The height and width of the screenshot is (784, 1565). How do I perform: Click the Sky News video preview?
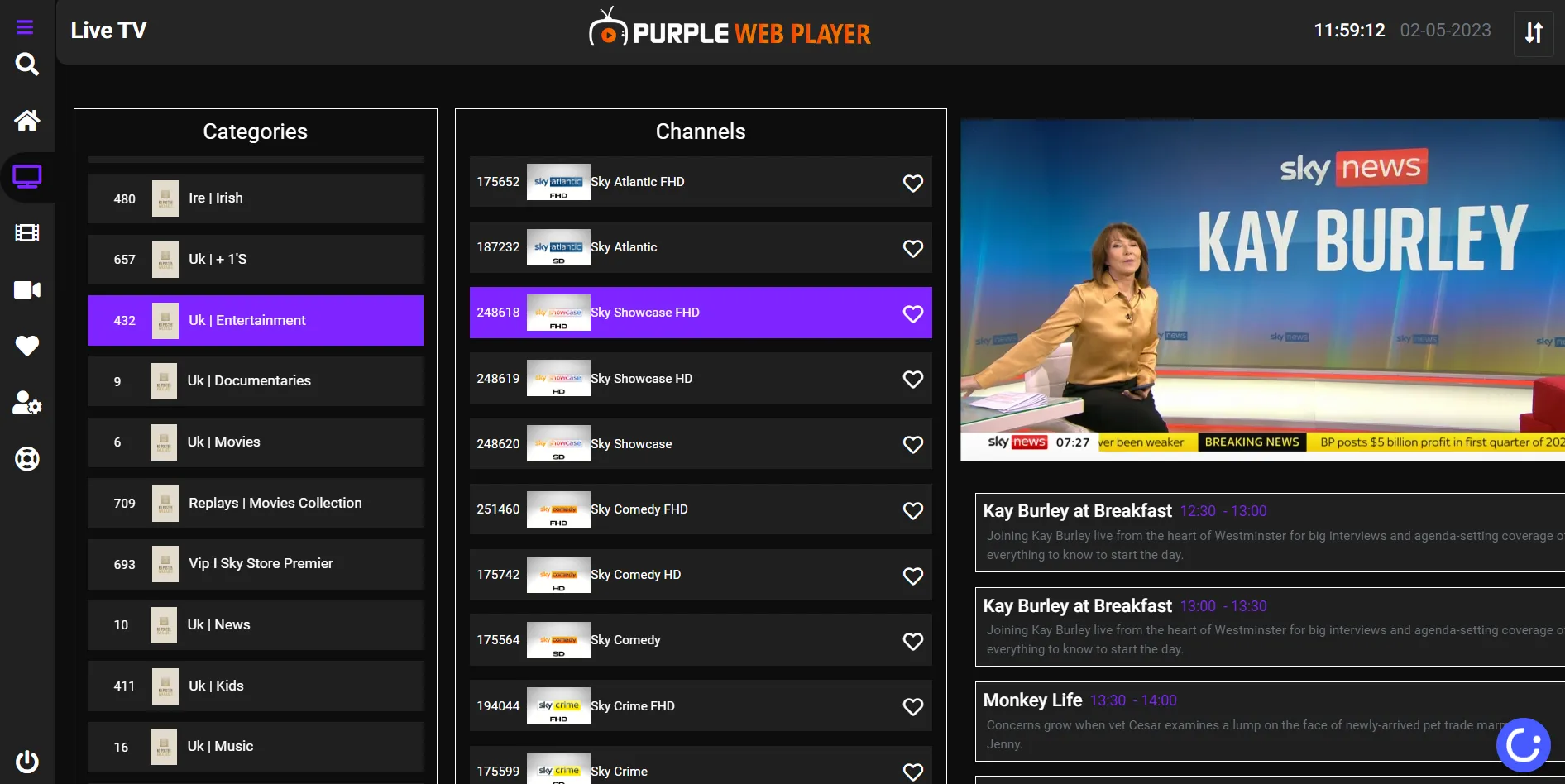coord(1262,289)
